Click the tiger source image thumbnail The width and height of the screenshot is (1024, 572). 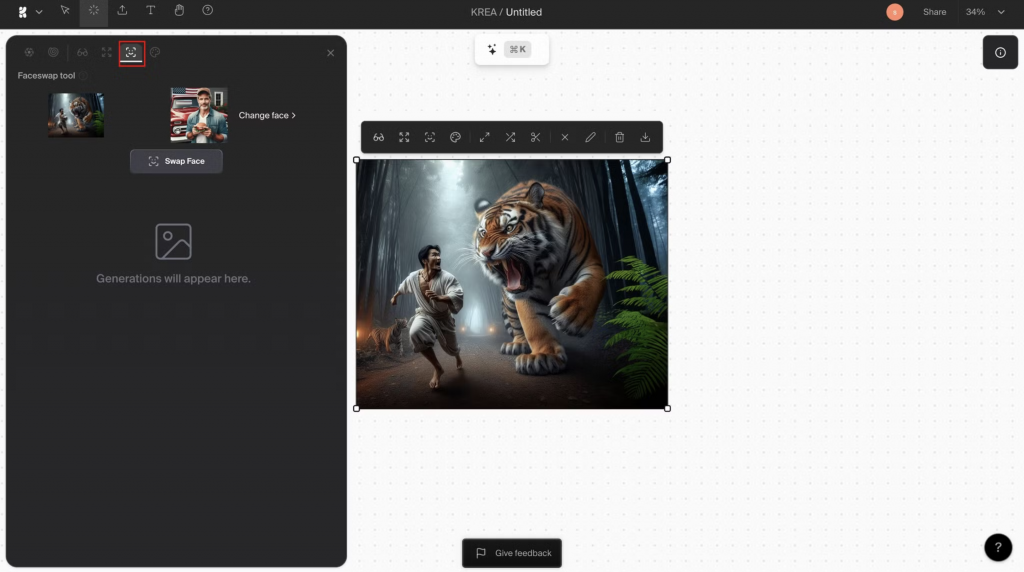pyautogui.click(x=76, y=115)
